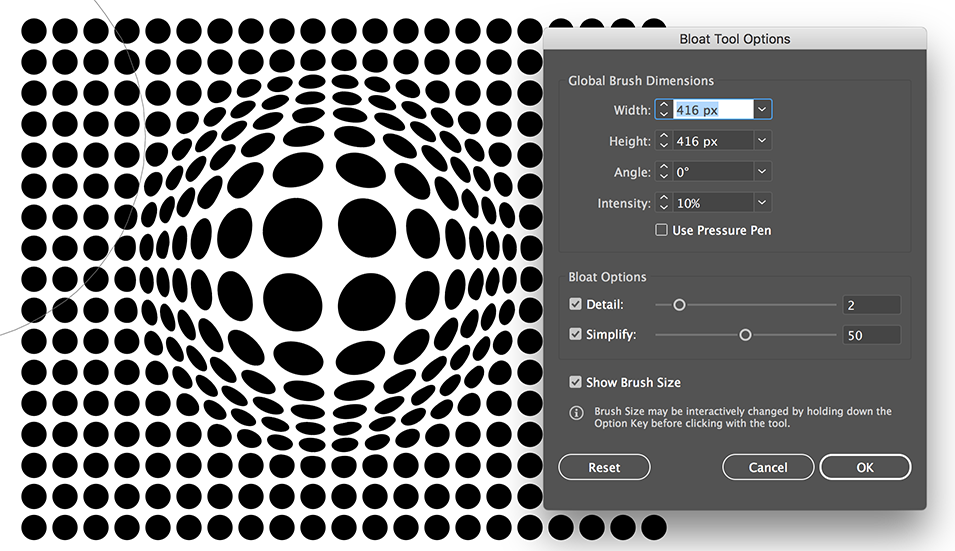Click the Bloat Options heading

[607, 276]
